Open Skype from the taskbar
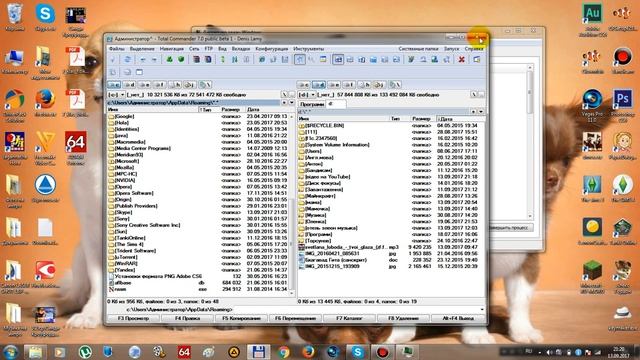This screenshot has width=640, height=360. tap(358, 352)
